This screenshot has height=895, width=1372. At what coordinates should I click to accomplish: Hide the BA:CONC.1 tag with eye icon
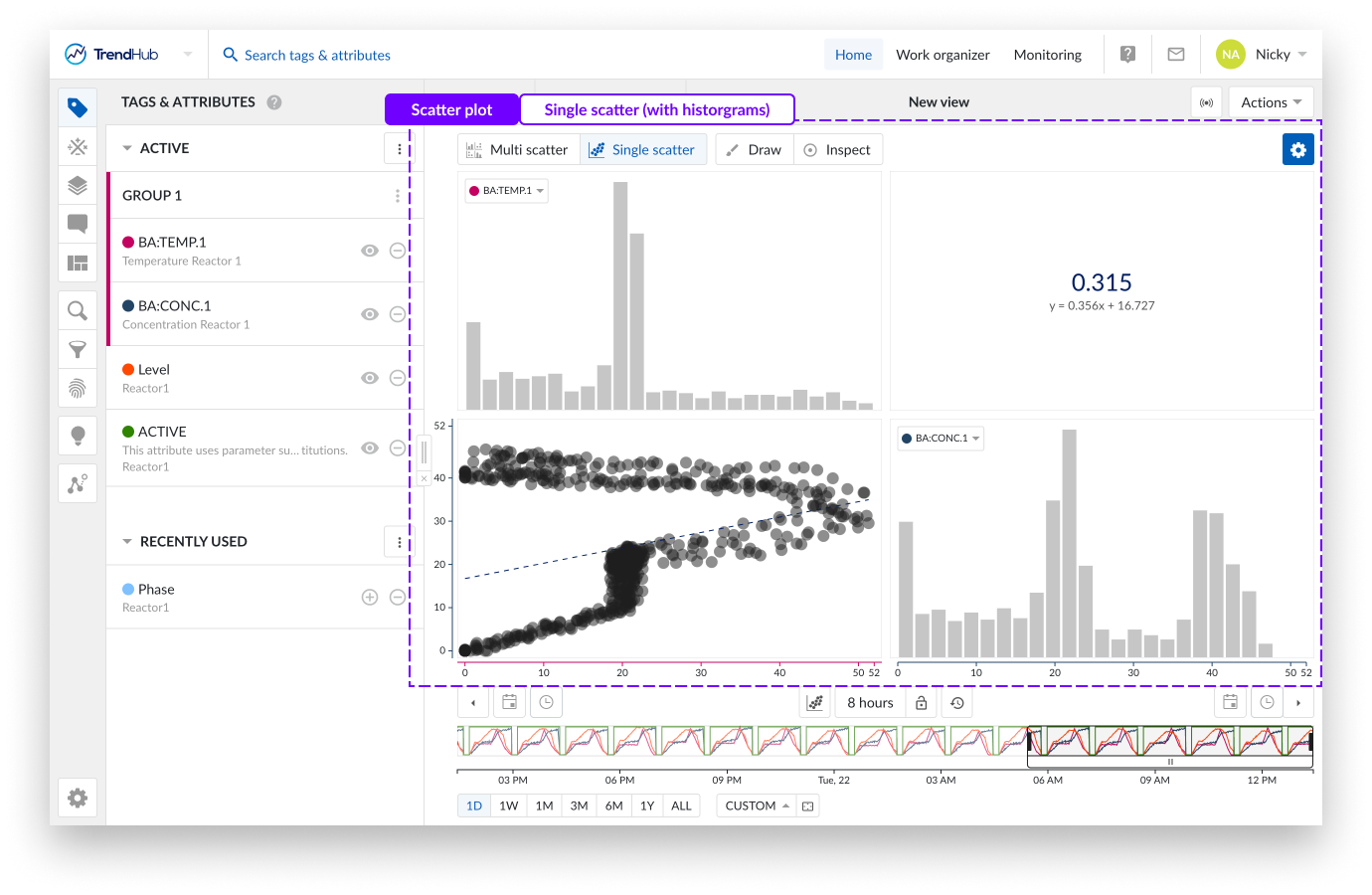370,314
